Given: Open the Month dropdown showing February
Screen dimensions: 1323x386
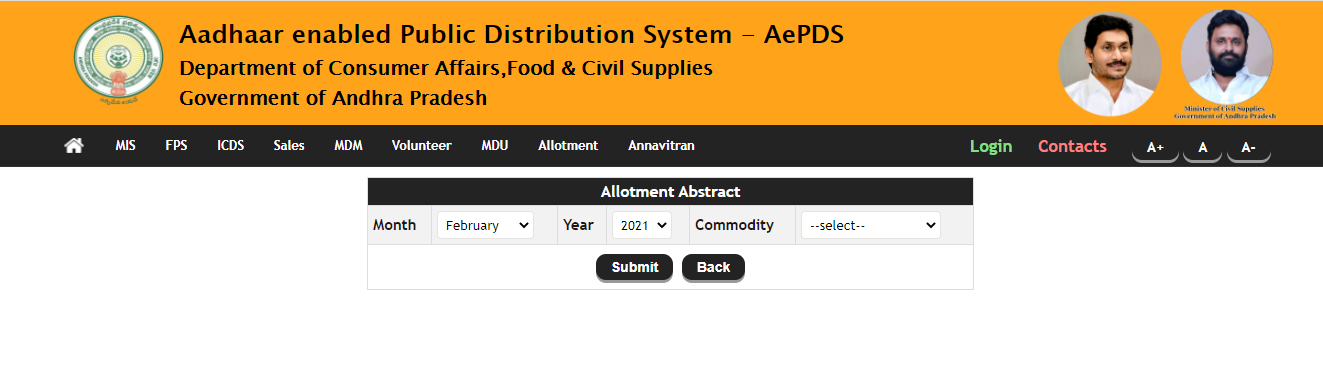Looking at the screenshot, I should tap(485, 225).
